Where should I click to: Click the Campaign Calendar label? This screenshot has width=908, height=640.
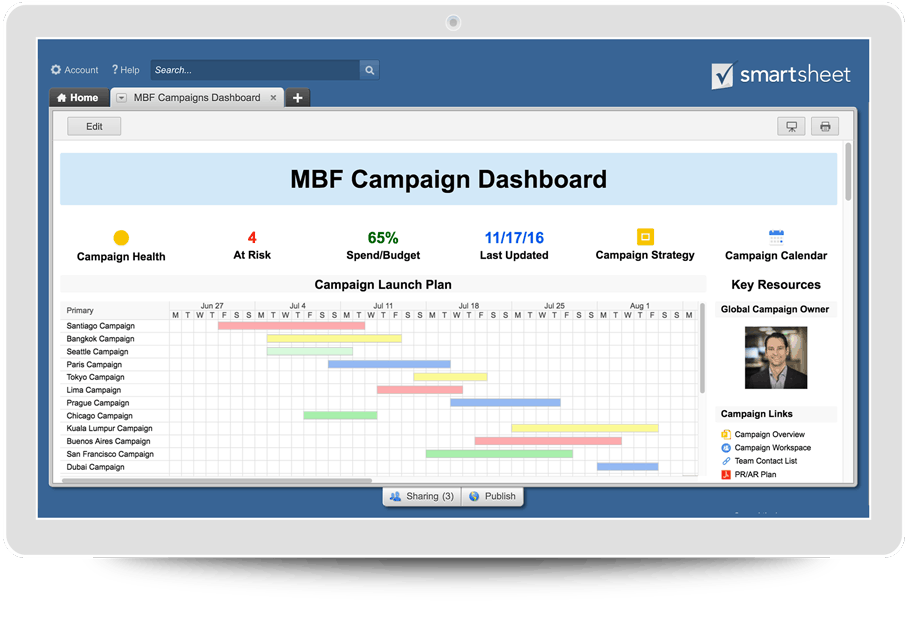click(776, 255)
